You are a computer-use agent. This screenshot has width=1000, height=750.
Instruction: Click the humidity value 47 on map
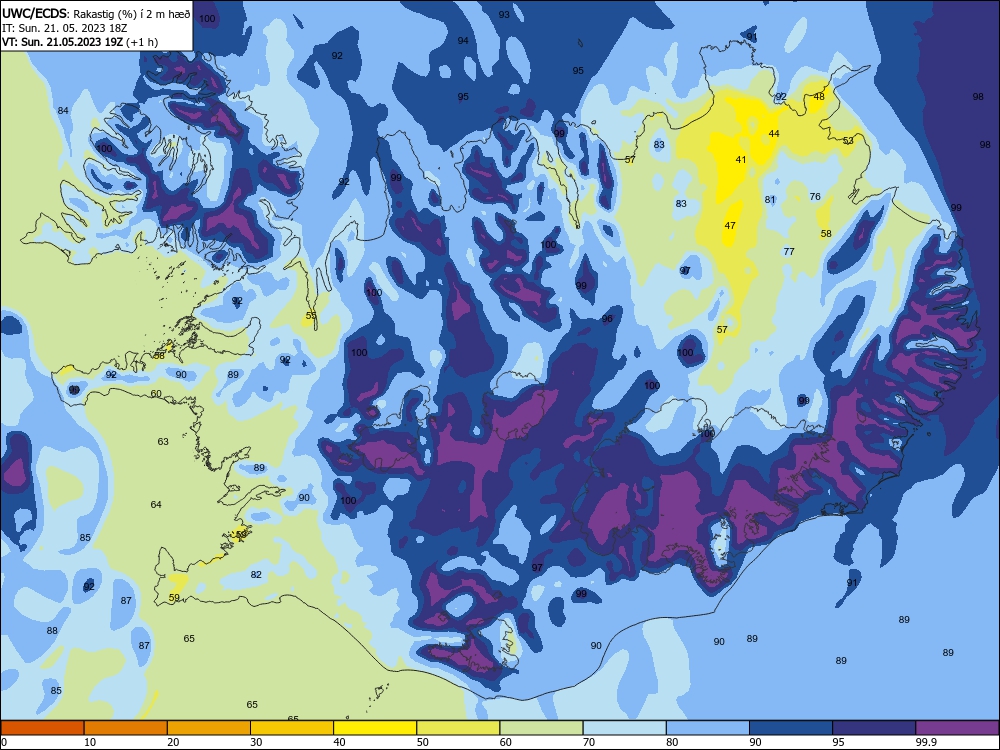pos(730,225)
